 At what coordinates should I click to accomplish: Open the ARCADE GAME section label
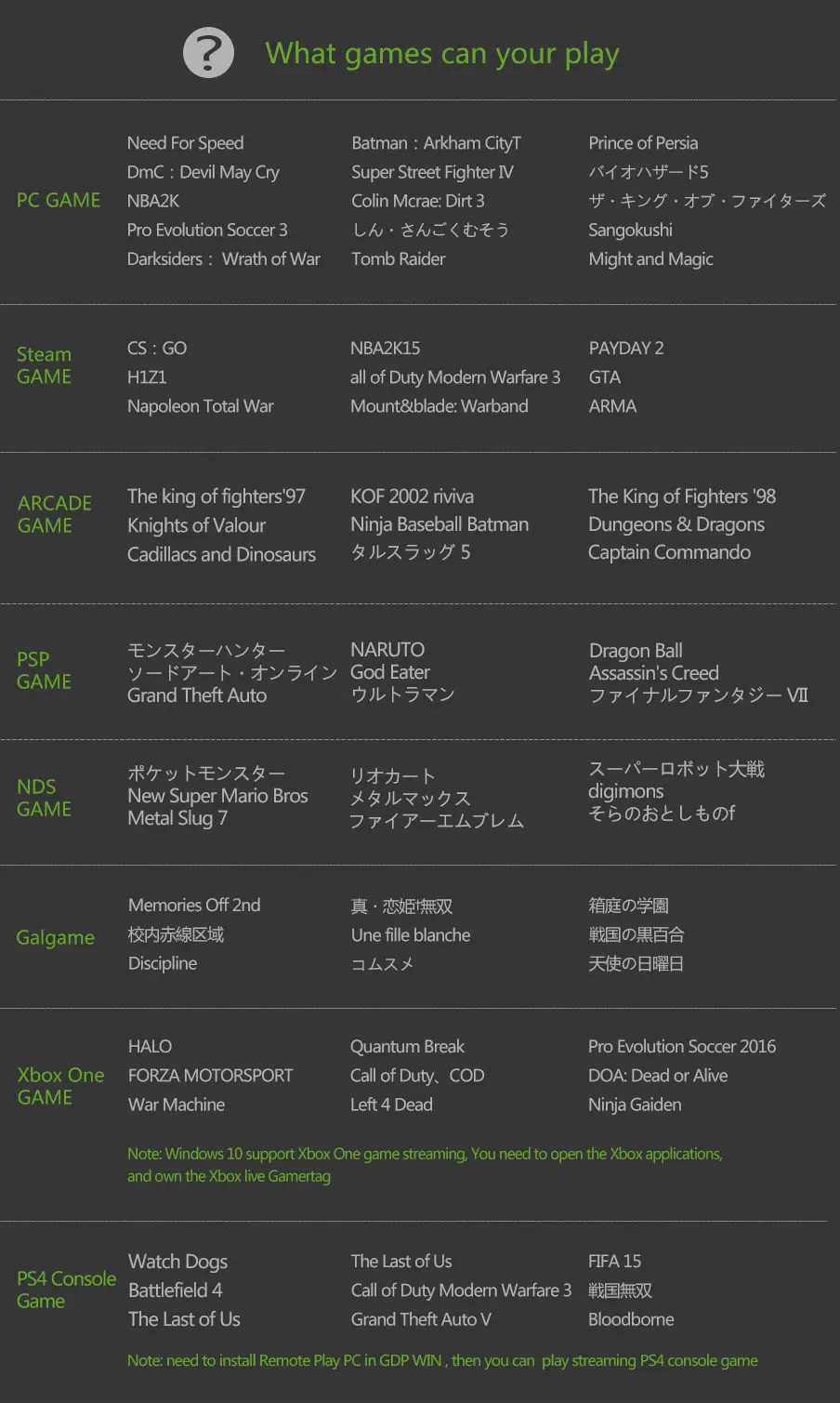click(55, 514)
